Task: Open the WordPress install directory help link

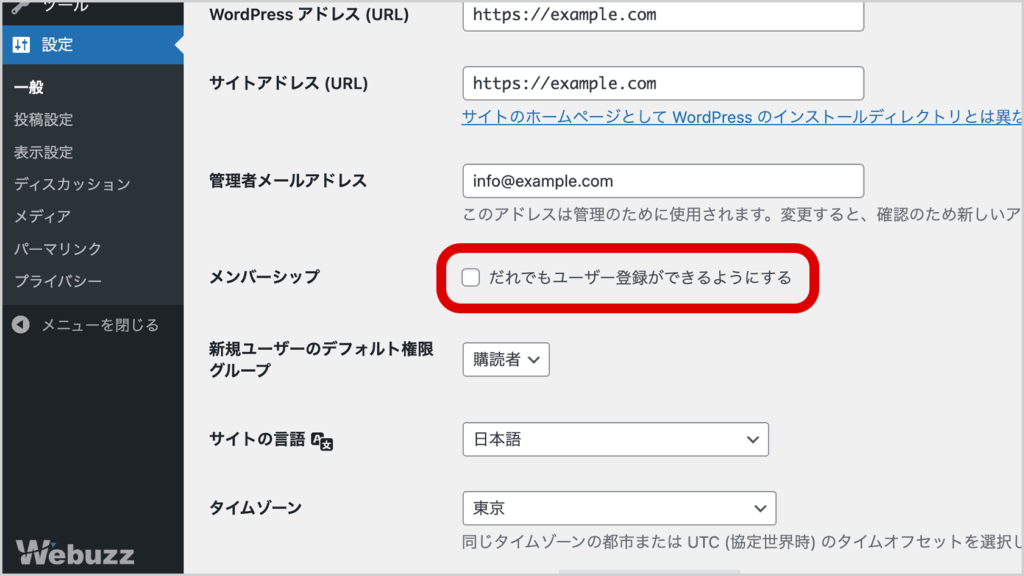Action: point(742,117)
